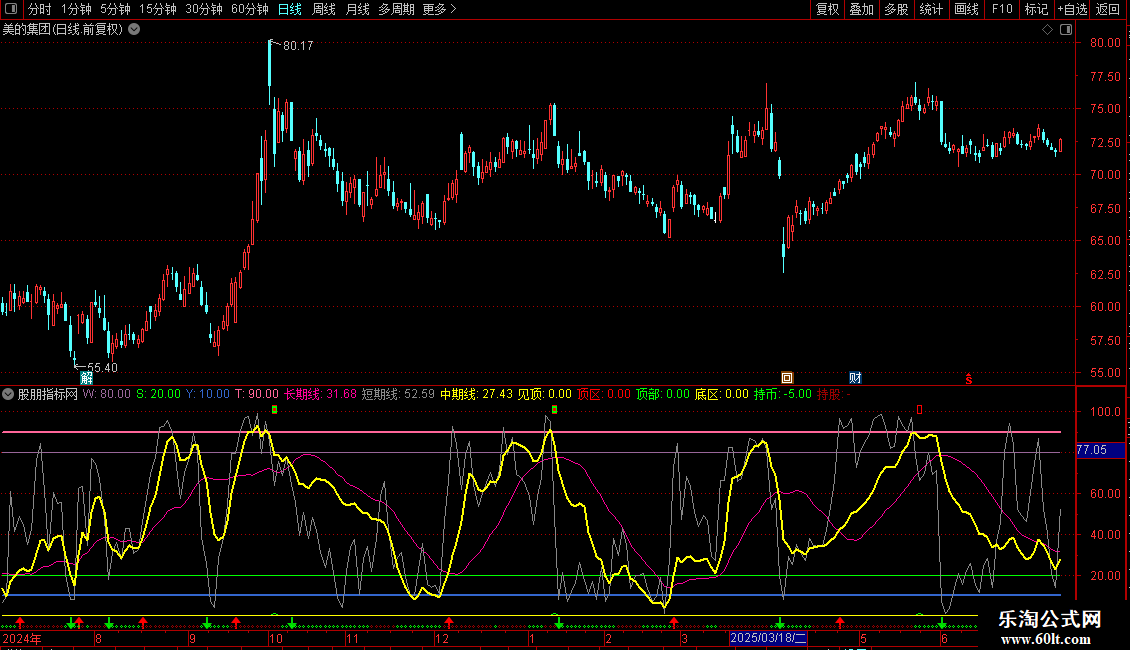Switch to the 周线 weekly period tab

coord(324,9)
